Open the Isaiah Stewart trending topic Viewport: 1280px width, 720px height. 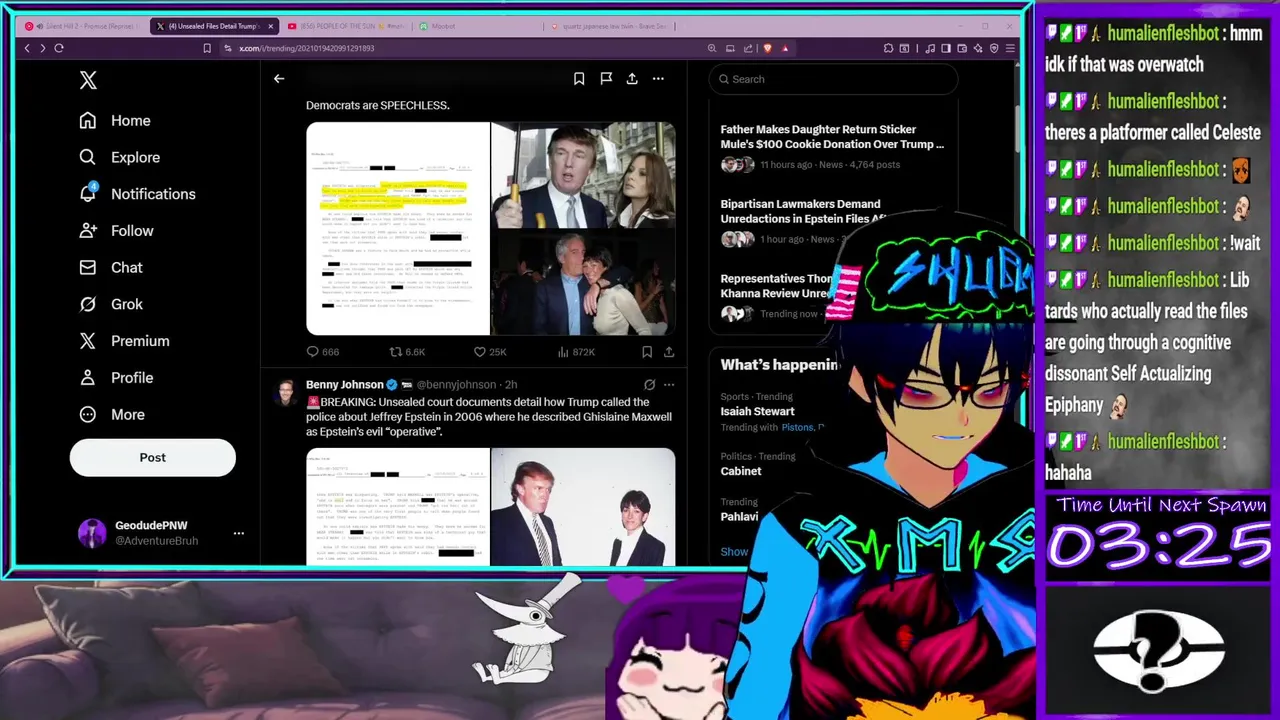[x=757, y=411]
